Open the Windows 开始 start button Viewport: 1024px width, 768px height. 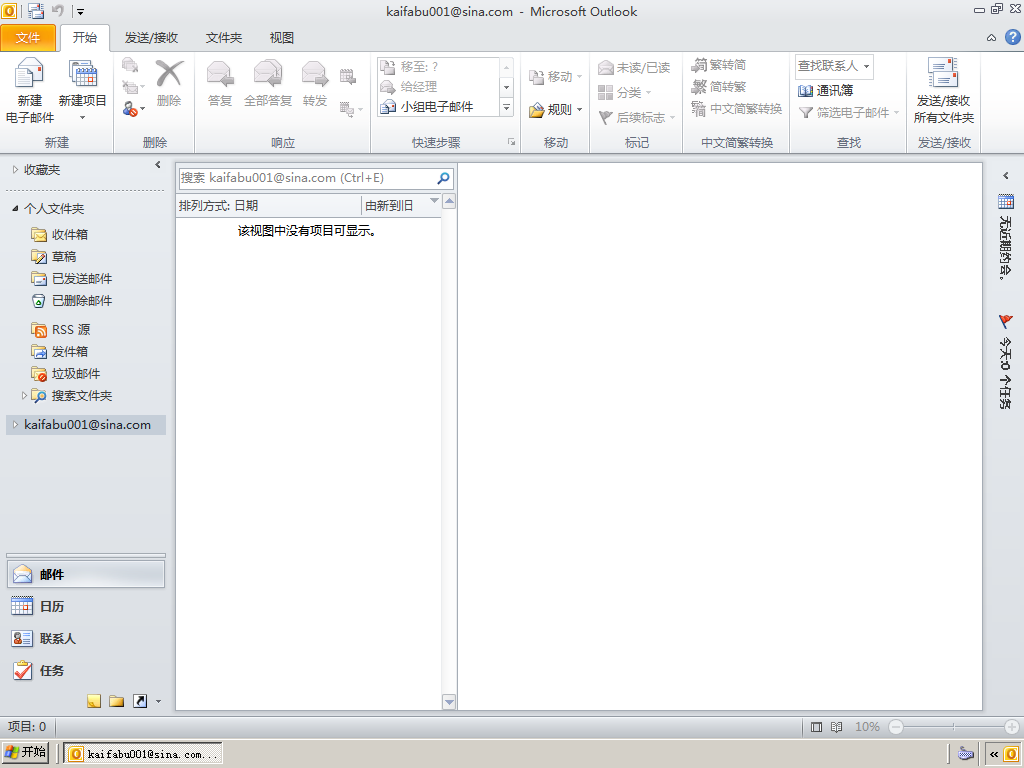click(x=25, y=753)
